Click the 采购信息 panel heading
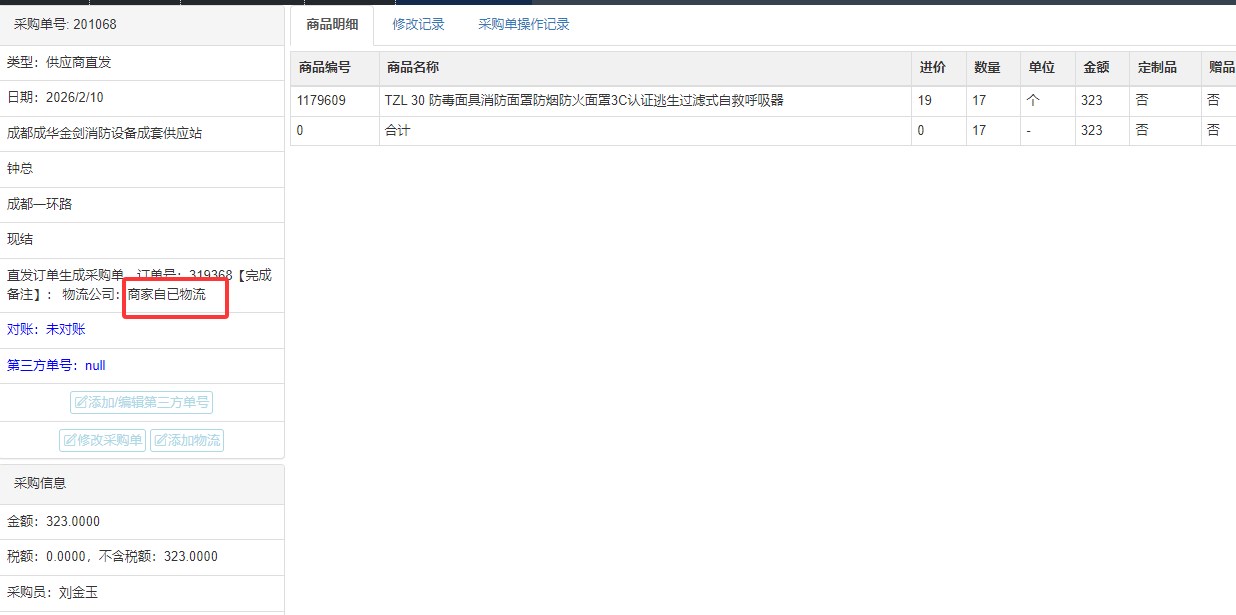This screenshot has height=615, width=1236. (40, 484)
